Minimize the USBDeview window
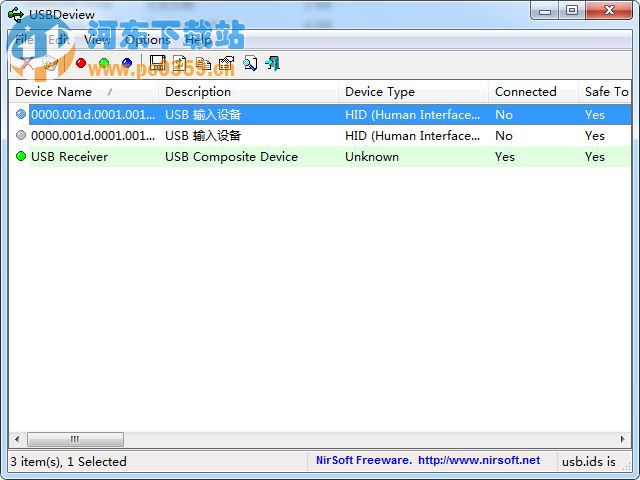640x480 pixels. click(x=544, y=11)
